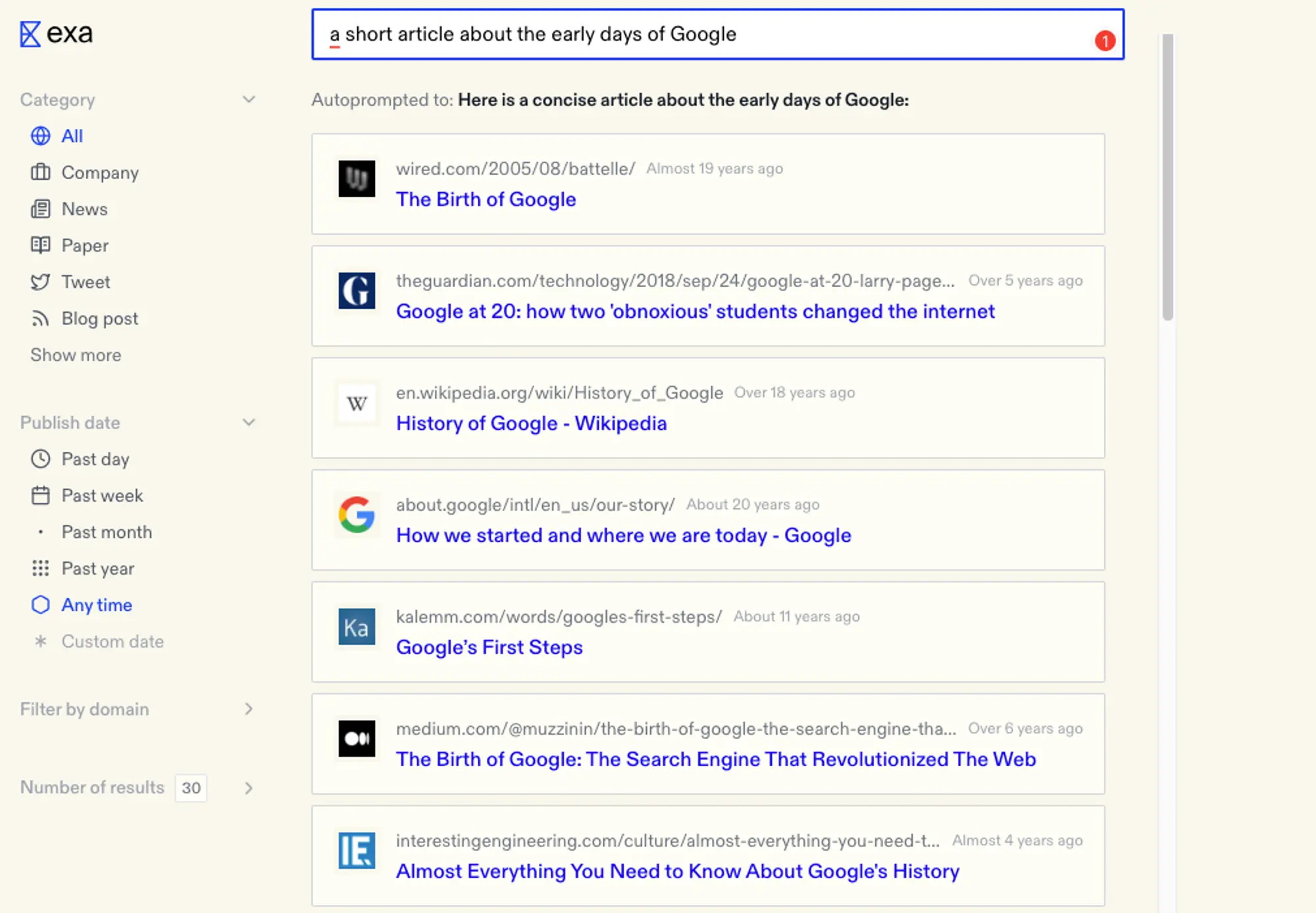
Task: Click Show more categories
Action: tap(76, 355)
